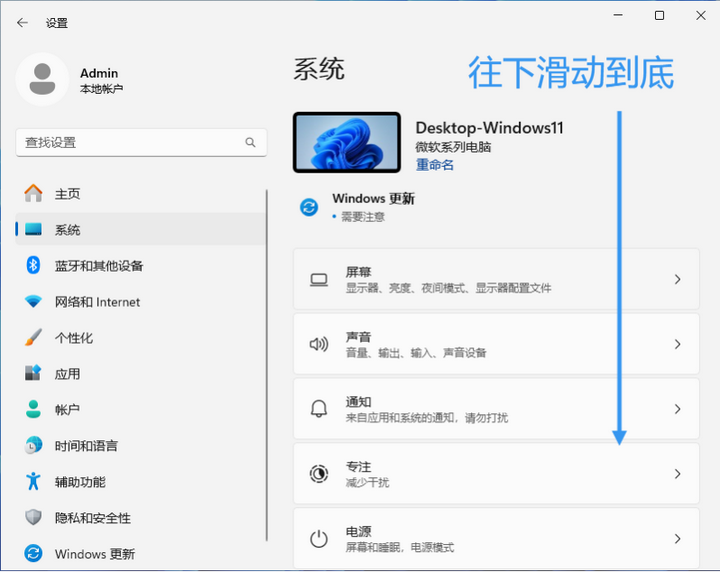
Task: Click the Wi-Fi network icon
Action: coord(33,302)
